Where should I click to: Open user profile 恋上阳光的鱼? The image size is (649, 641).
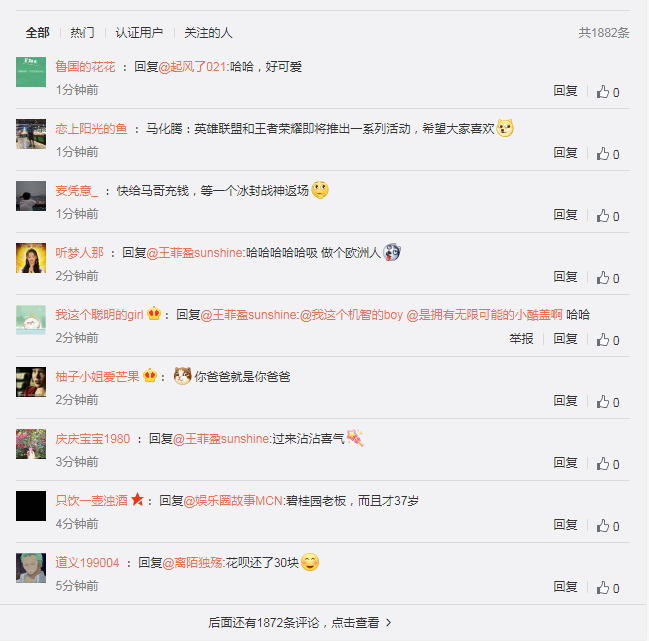pyautogui.click(x=91, y=129)
